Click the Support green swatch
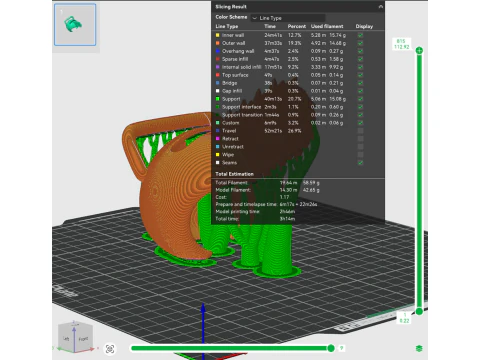Image resolution: width=480 pixels, height=360 pixels. (x=218, y=99)
